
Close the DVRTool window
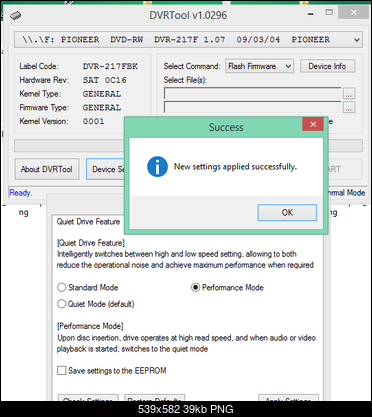point(354,13)
